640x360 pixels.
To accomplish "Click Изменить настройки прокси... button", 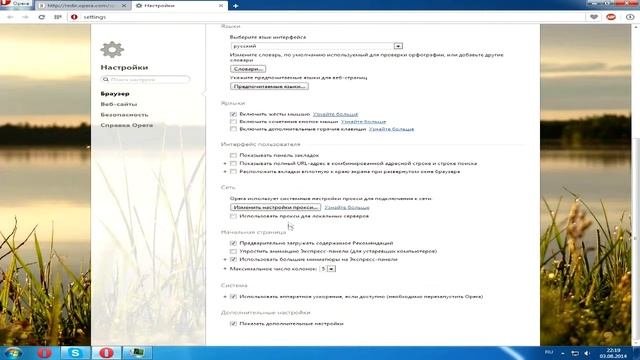I will tap(276, 207).
